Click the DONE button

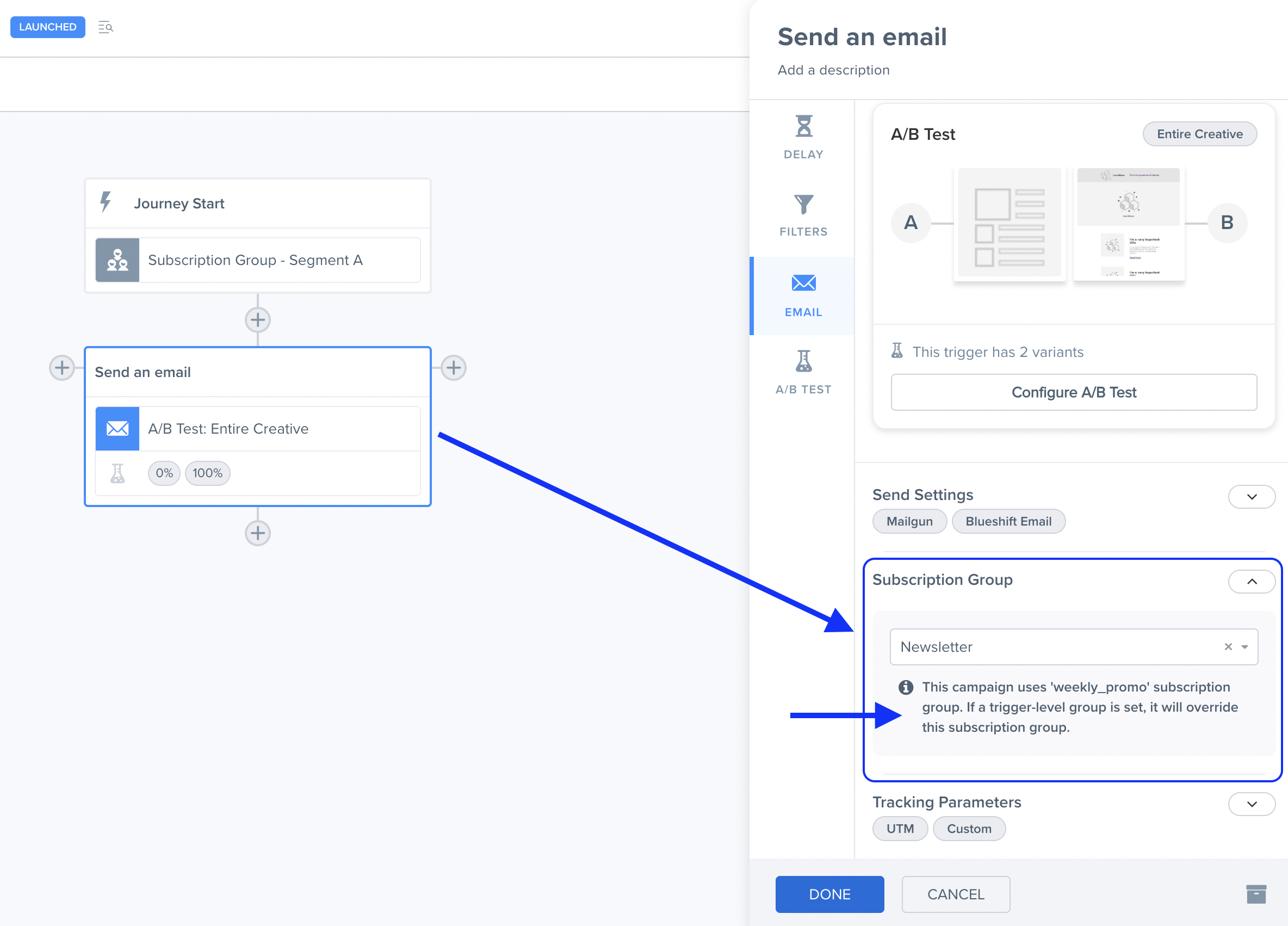tap(829, 894)
